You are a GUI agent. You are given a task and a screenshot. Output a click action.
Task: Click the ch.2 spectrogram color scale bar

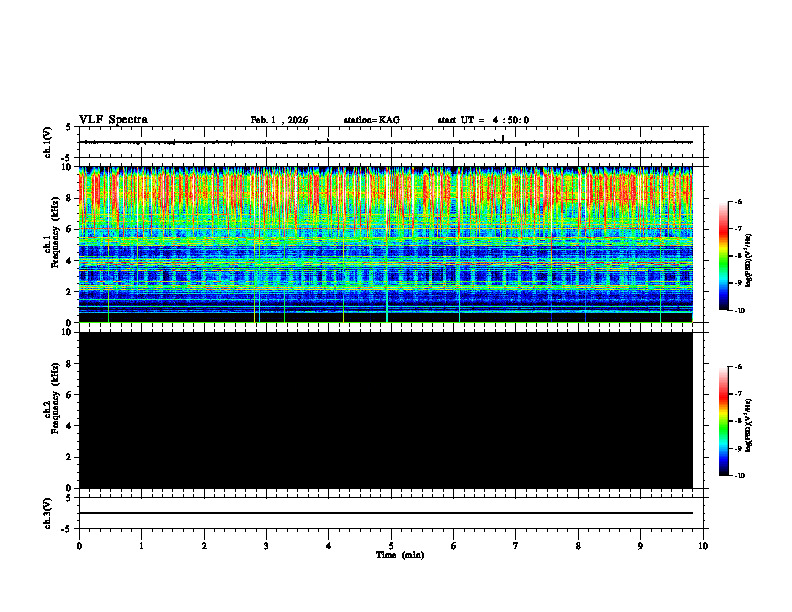pyautogui.click(x=724, y=421)
